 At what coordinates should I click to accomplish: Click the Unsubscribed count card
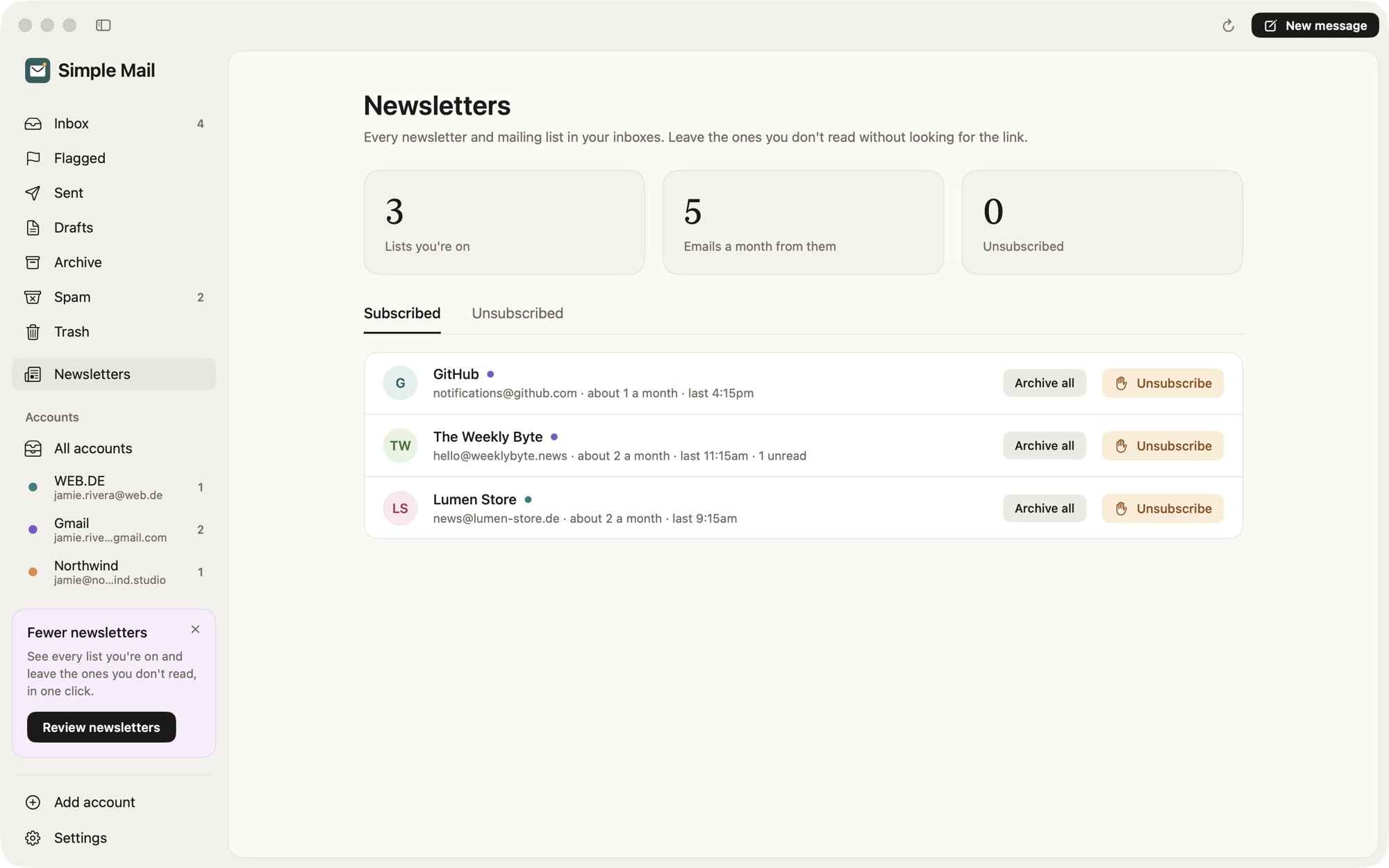click(1102, 222)
